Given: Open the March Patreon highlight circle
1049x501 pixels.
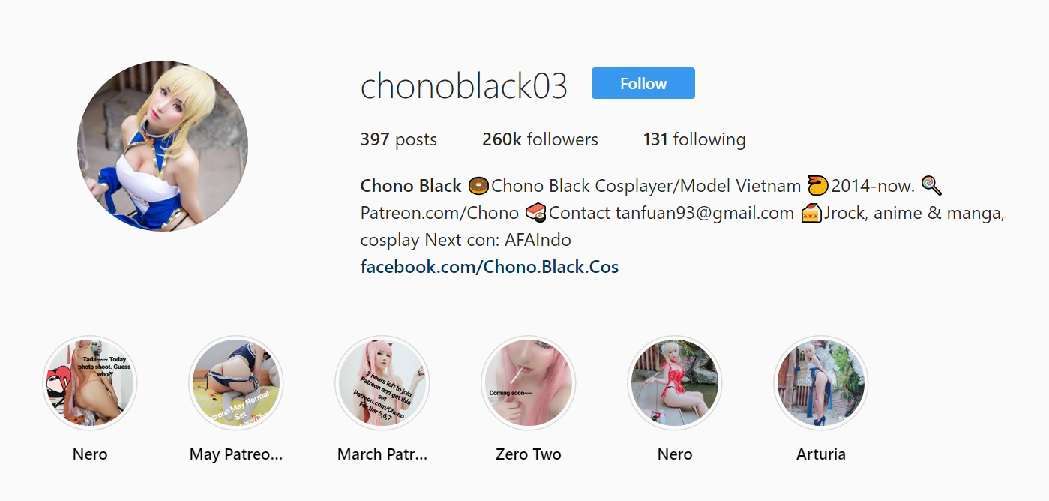Looking at the screenshot, I should coord(382,383).
